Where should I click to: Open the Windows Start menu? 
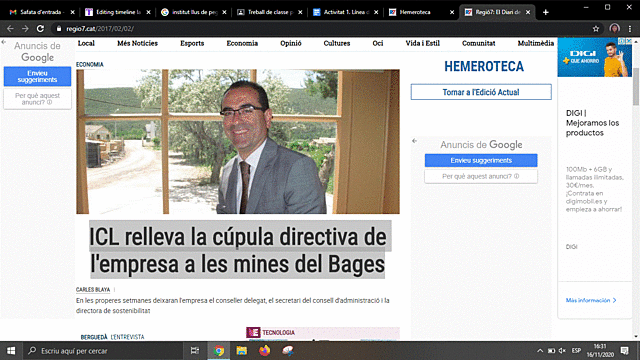coord(11,351)
